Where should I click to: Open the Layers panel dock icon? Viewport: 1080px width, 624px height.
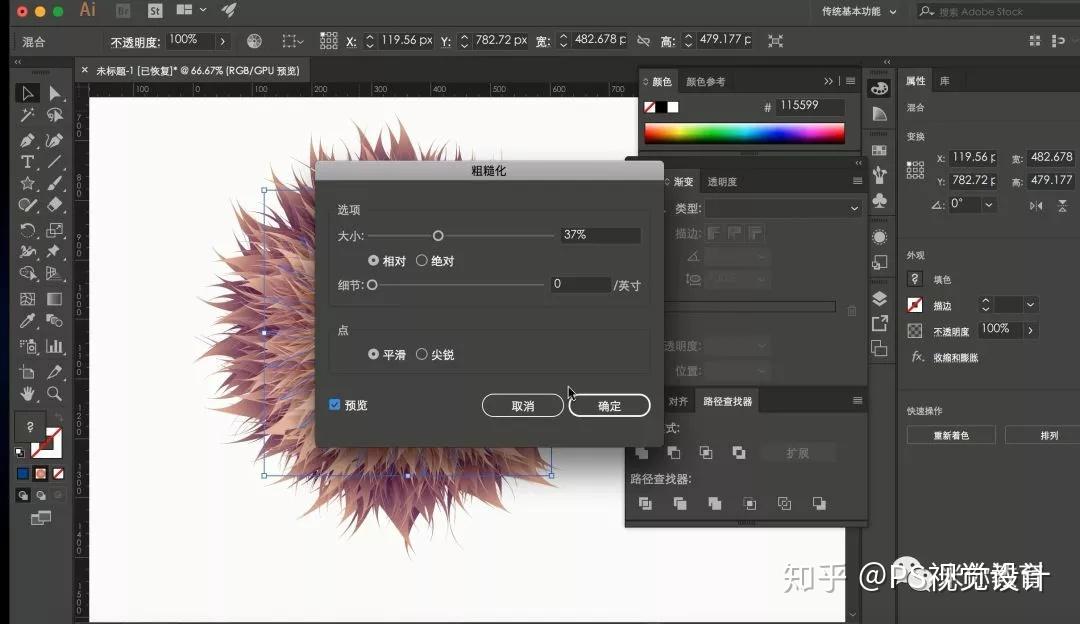pos(880,298)
